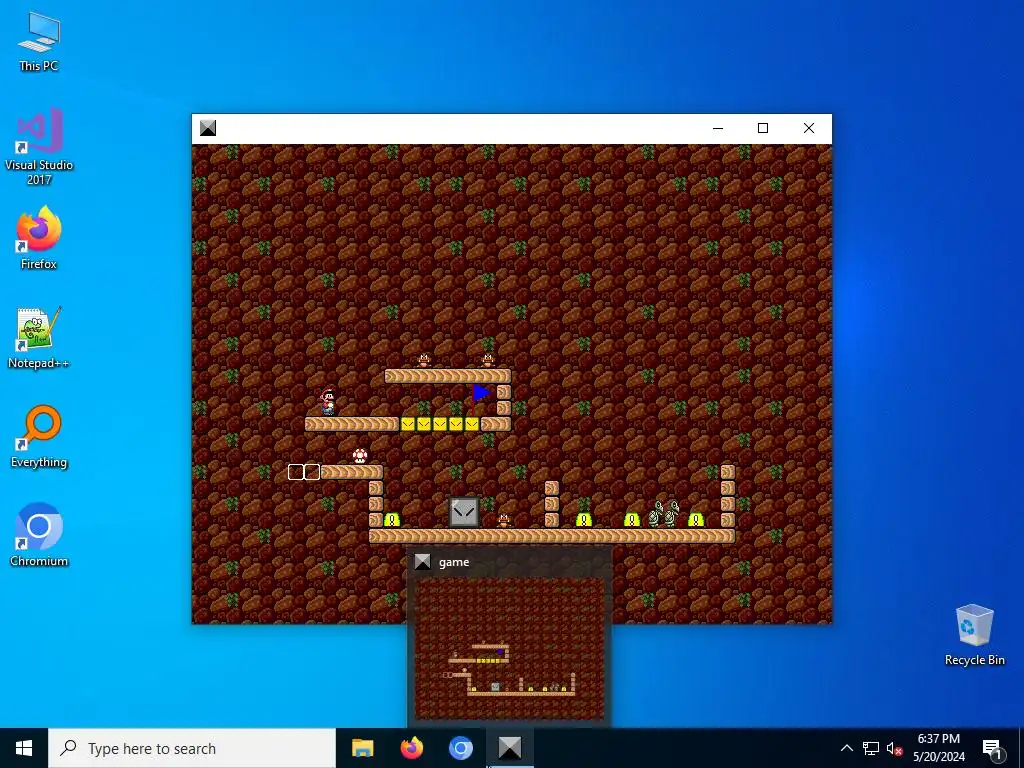1024x768 pixels.
Task: Launch Firefox from the taskbar
Action: [x=411, y=748]
